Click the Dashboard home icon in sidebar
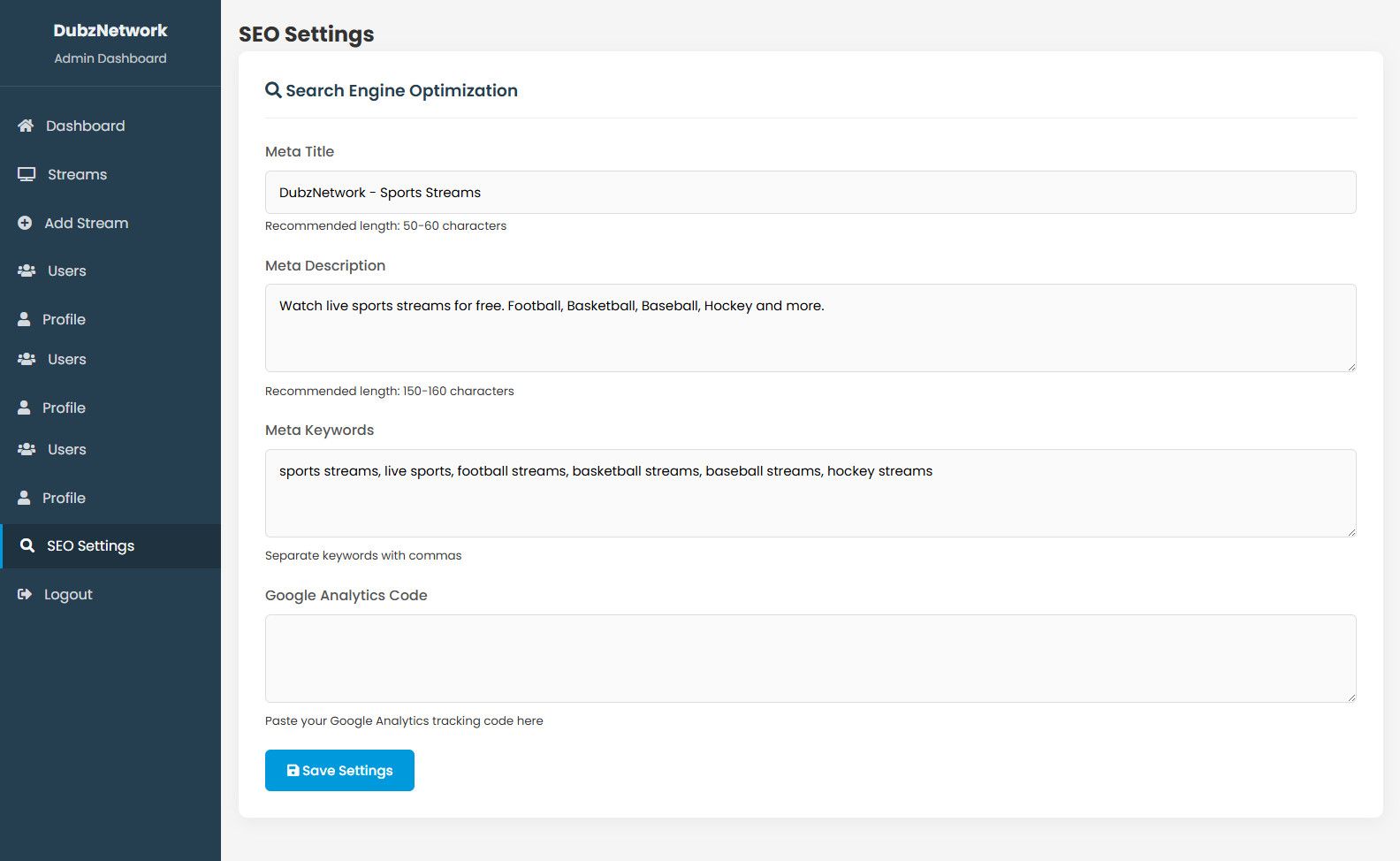 [26, 126]
